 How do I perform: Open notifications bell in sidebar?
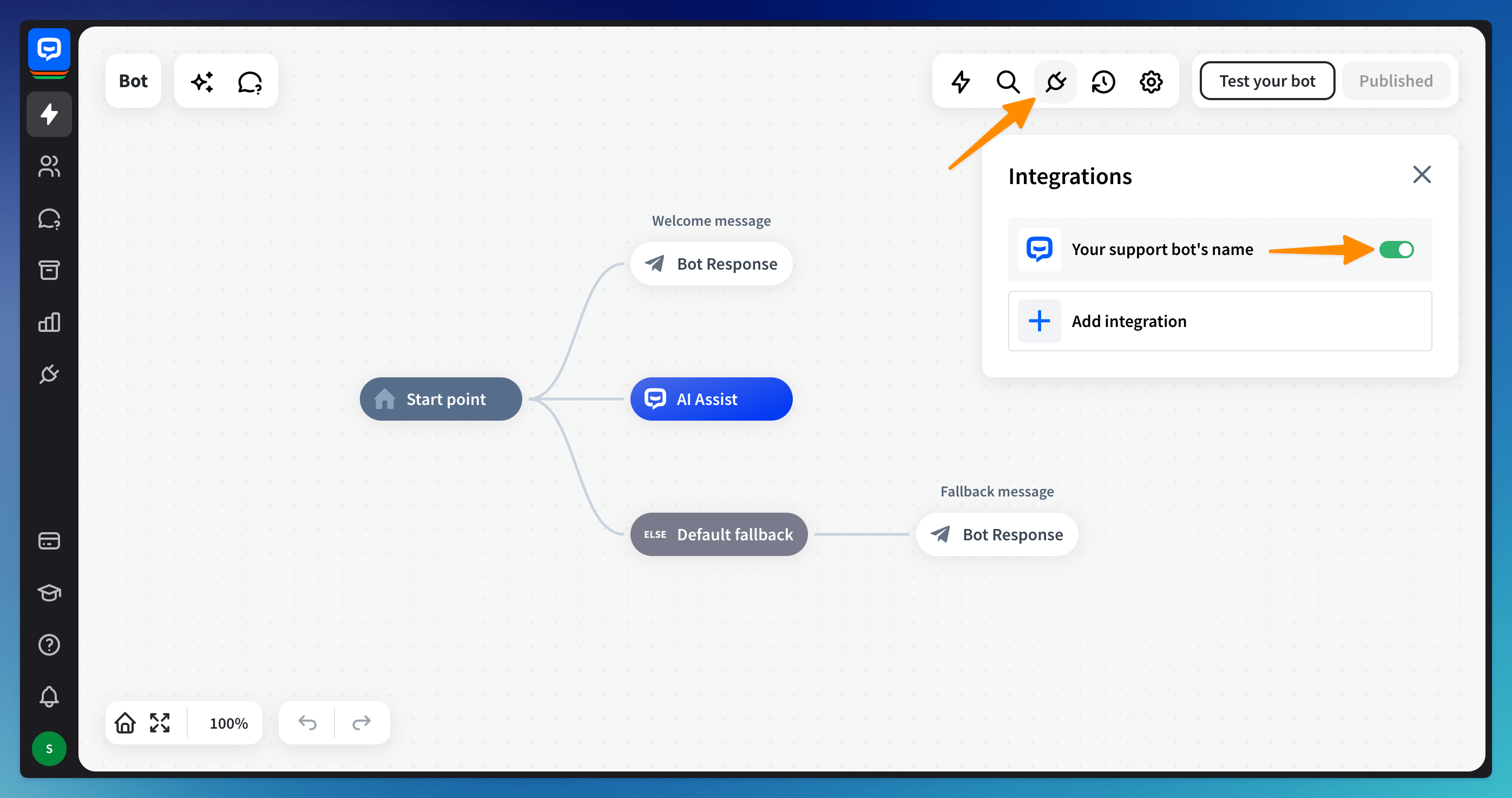tap(49, 696)
